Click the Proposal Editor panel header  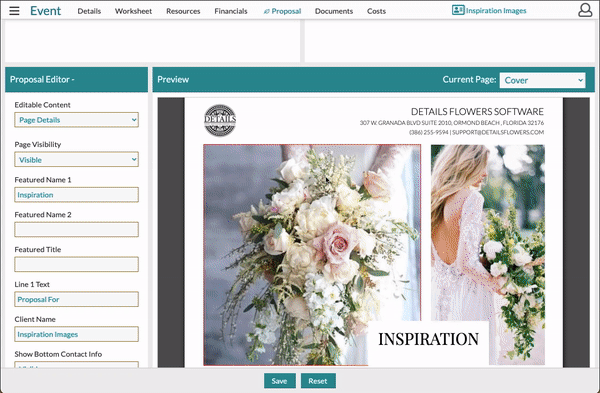point(77,80)
